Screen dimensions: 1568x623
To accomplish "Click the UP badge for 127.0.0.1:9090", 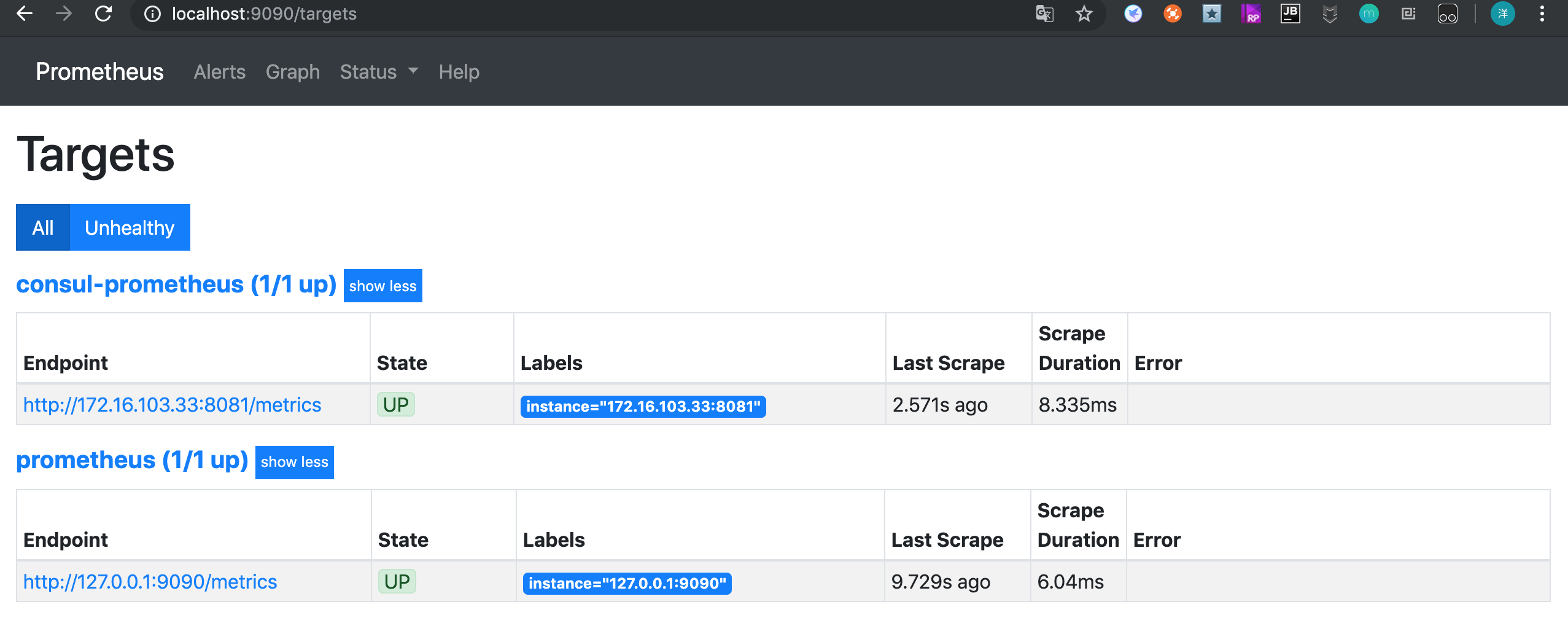I will pos(397,581).
